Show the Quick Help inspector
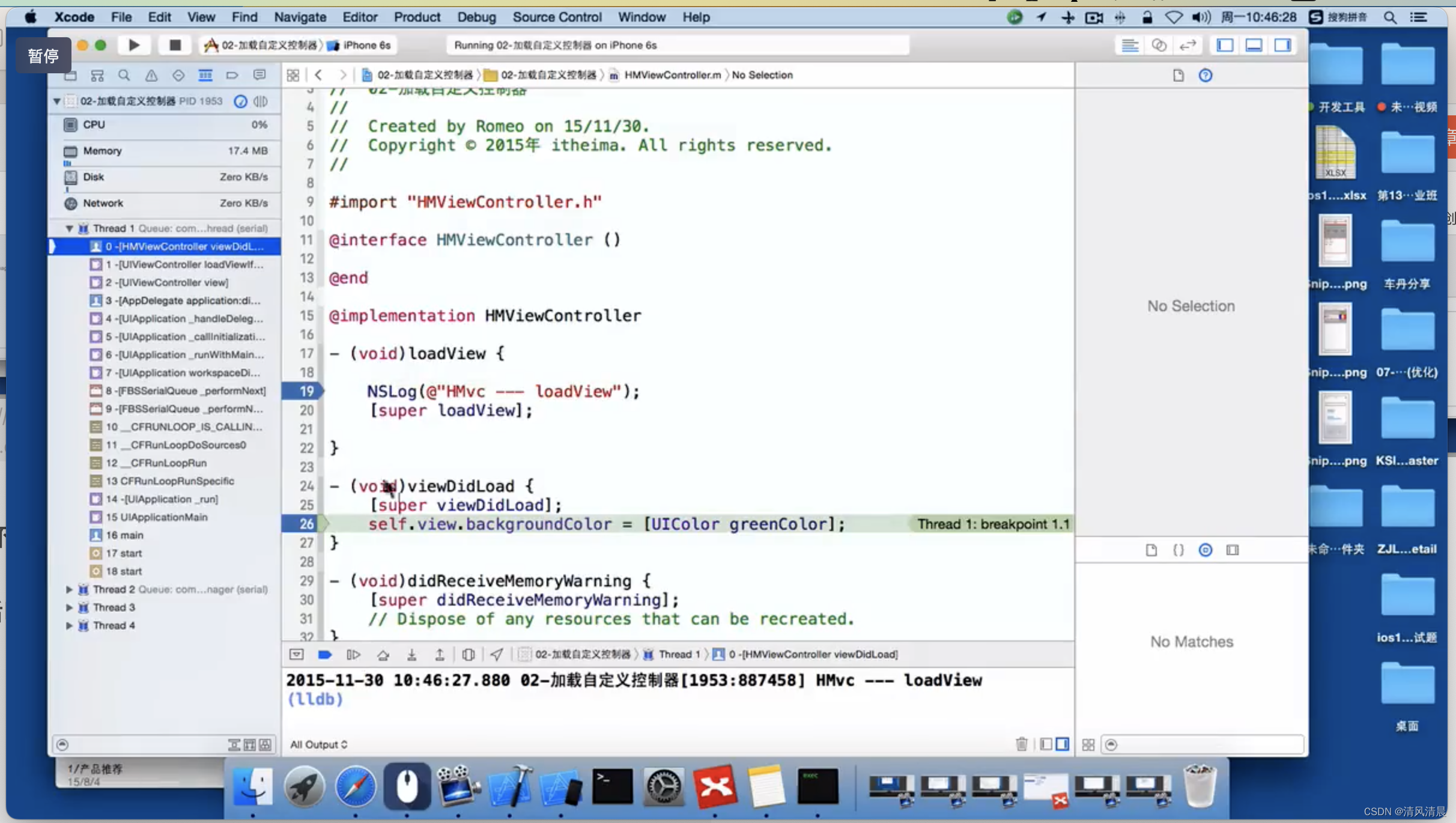1456x823 pixels. (1206, 75)
